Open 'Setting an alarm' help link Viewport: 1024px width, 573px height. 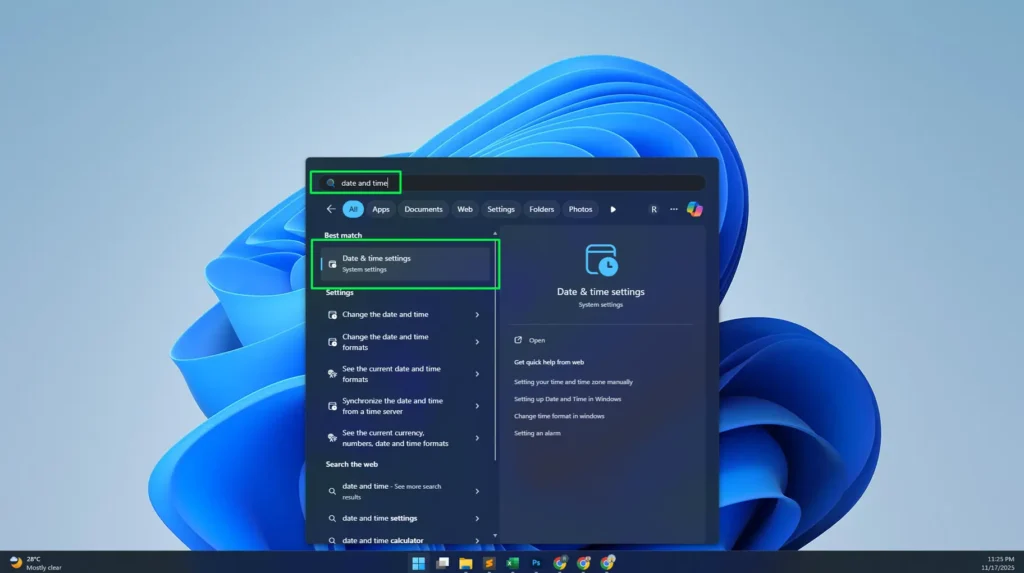[x=537, y=433]
